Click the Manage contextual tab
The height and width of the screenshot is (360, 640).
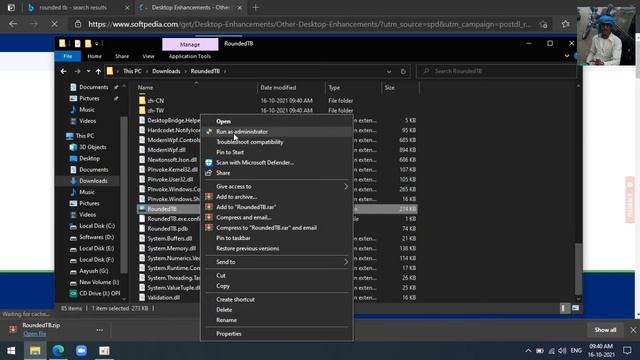(x=190, y=44)
